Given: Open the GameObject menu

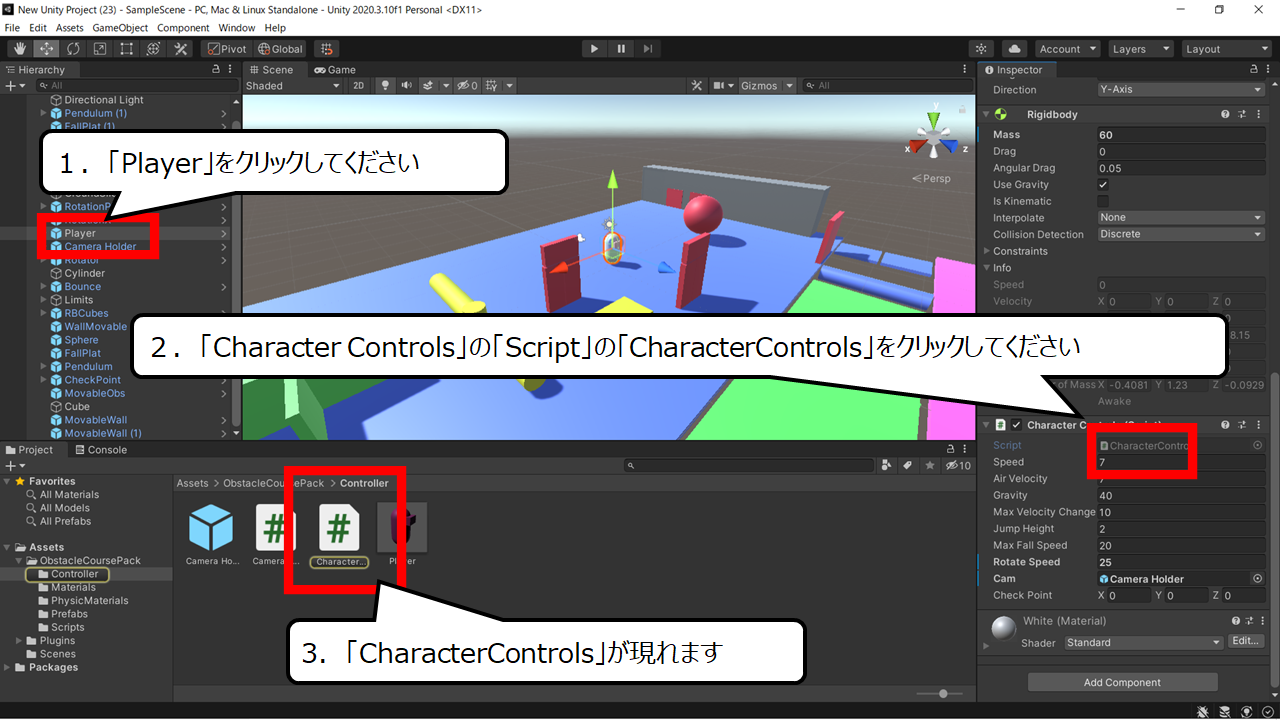Looking at the screenshot, I should 120,28.
